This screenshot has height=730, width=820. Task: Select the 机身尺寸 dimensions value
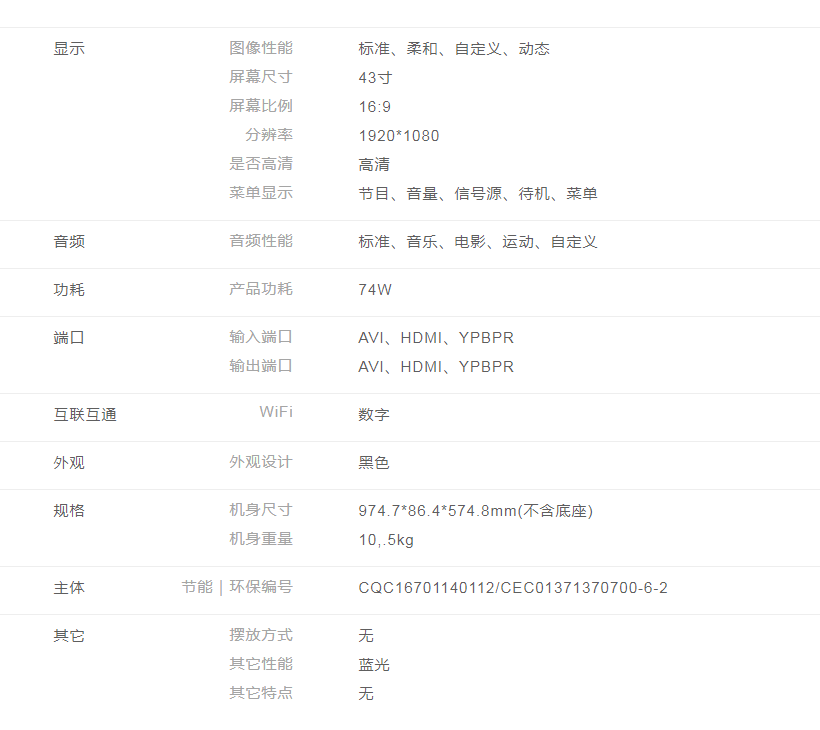tap(475, 511)
